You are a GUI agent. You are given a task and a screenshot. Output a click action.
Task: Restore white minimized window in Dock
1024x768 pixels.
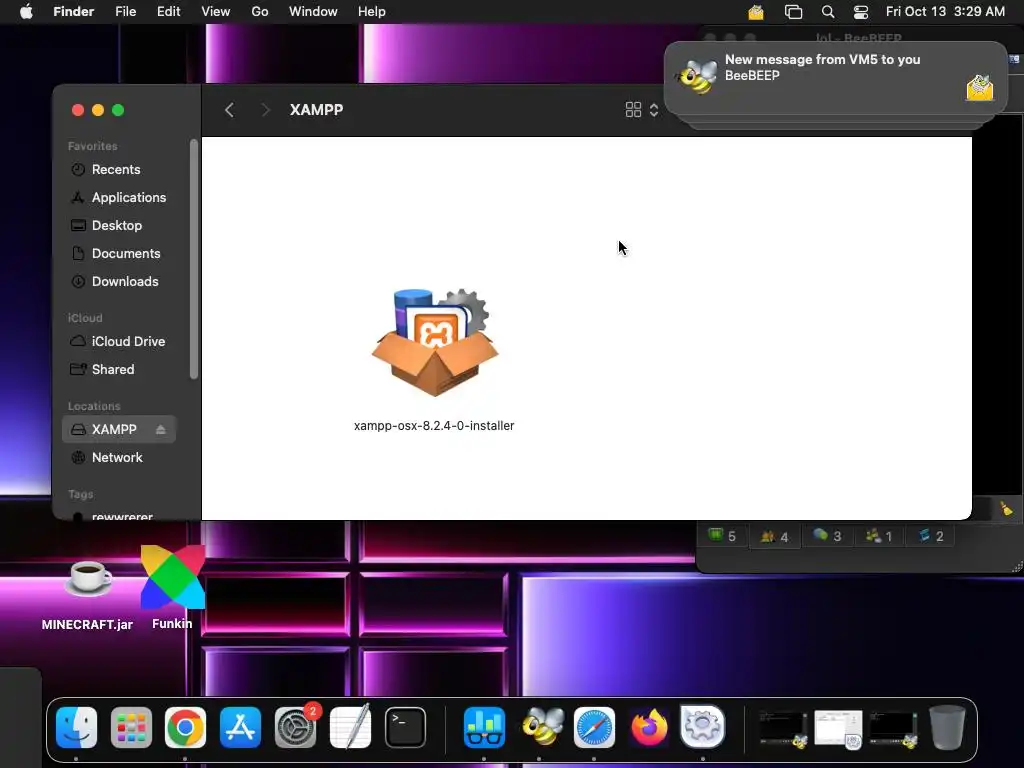[x=839, y=729]
